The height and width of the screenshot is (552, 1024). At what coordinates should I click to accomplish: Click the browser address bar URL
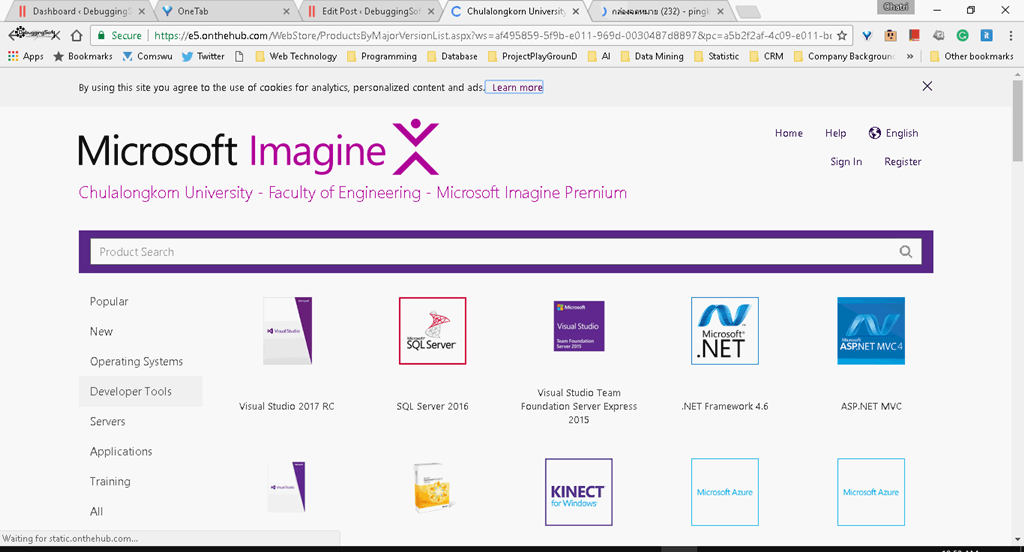click(x=492, y=35)
